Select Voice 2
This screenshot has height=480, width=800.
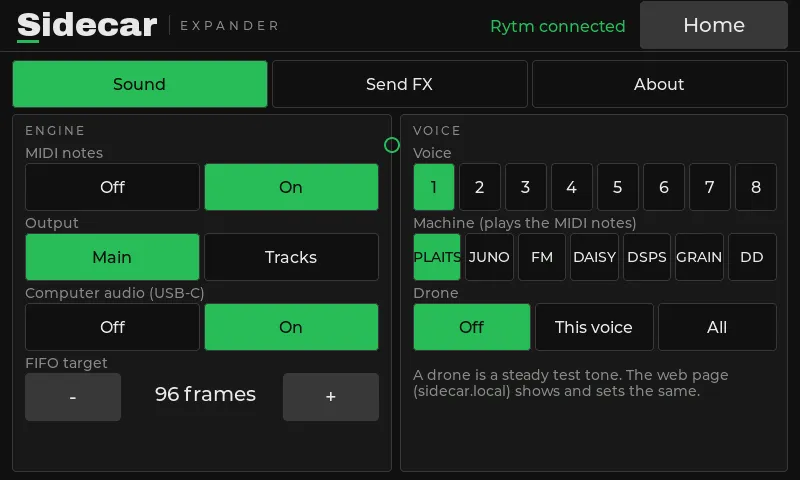point(480,187)
